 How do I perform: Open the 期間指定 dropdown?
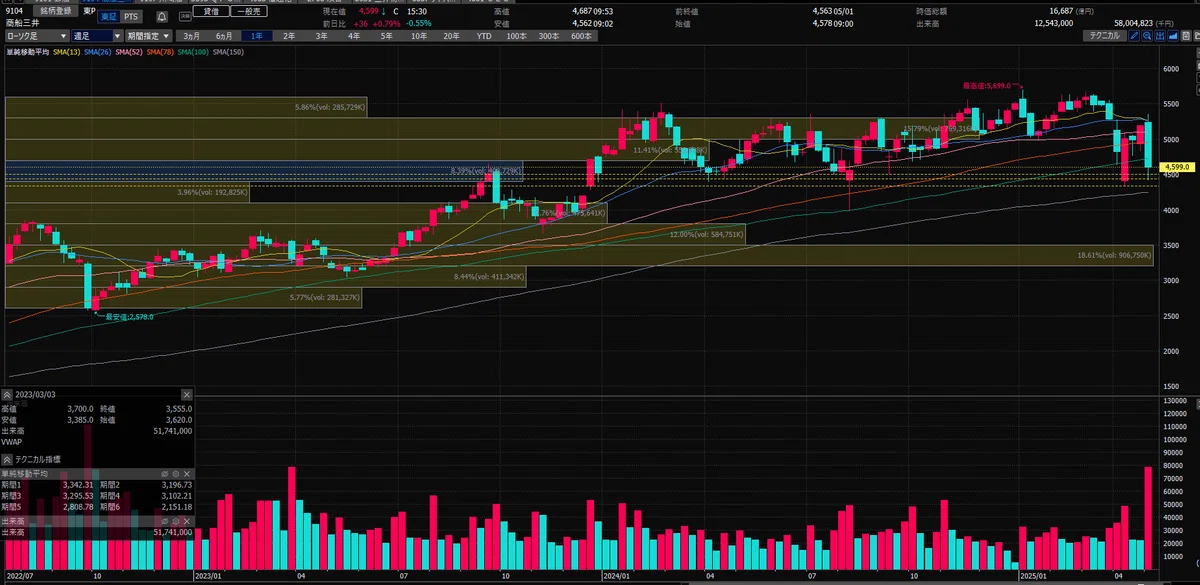[149, 36]
